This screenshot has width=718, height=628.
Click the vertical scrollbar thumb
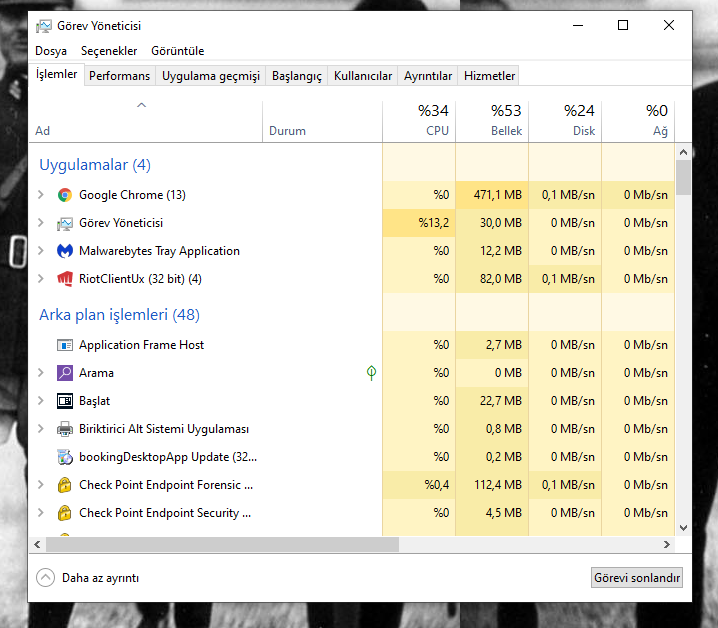tap(683, 178)
